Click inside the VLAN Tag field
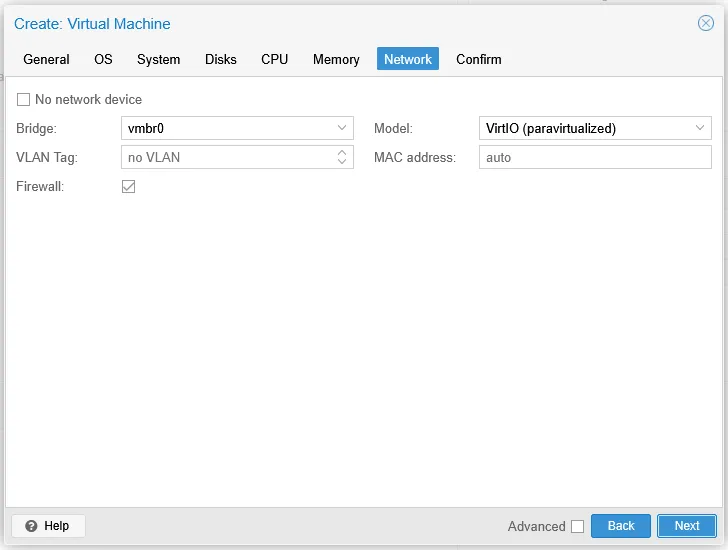The width and height of the screenshot is (728, 550). pyautogui.click(x=225, y=157)
